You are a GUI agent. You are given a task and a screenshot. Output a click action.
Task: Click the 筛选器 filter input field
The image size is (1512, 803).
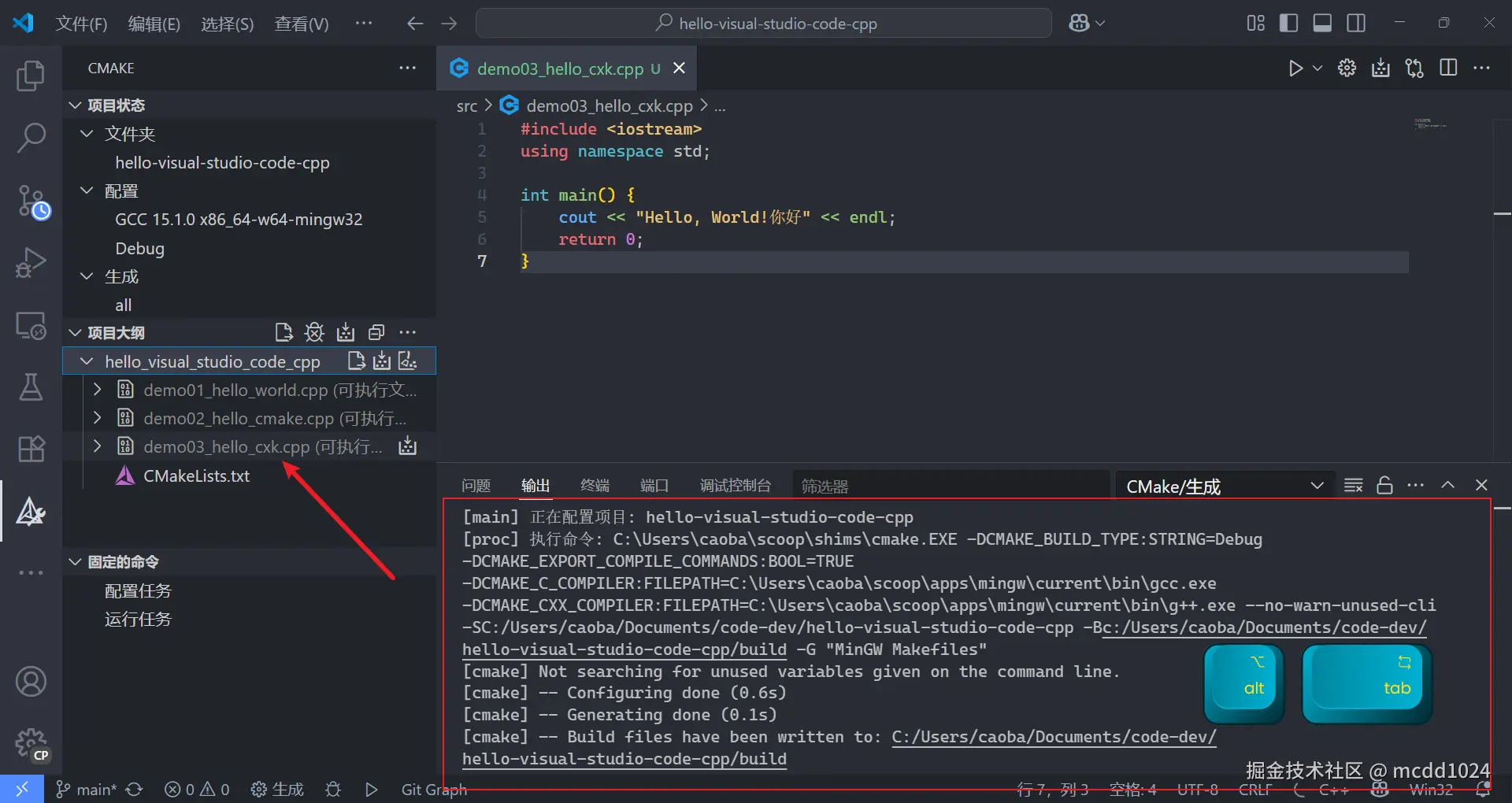tap(951, 487)
